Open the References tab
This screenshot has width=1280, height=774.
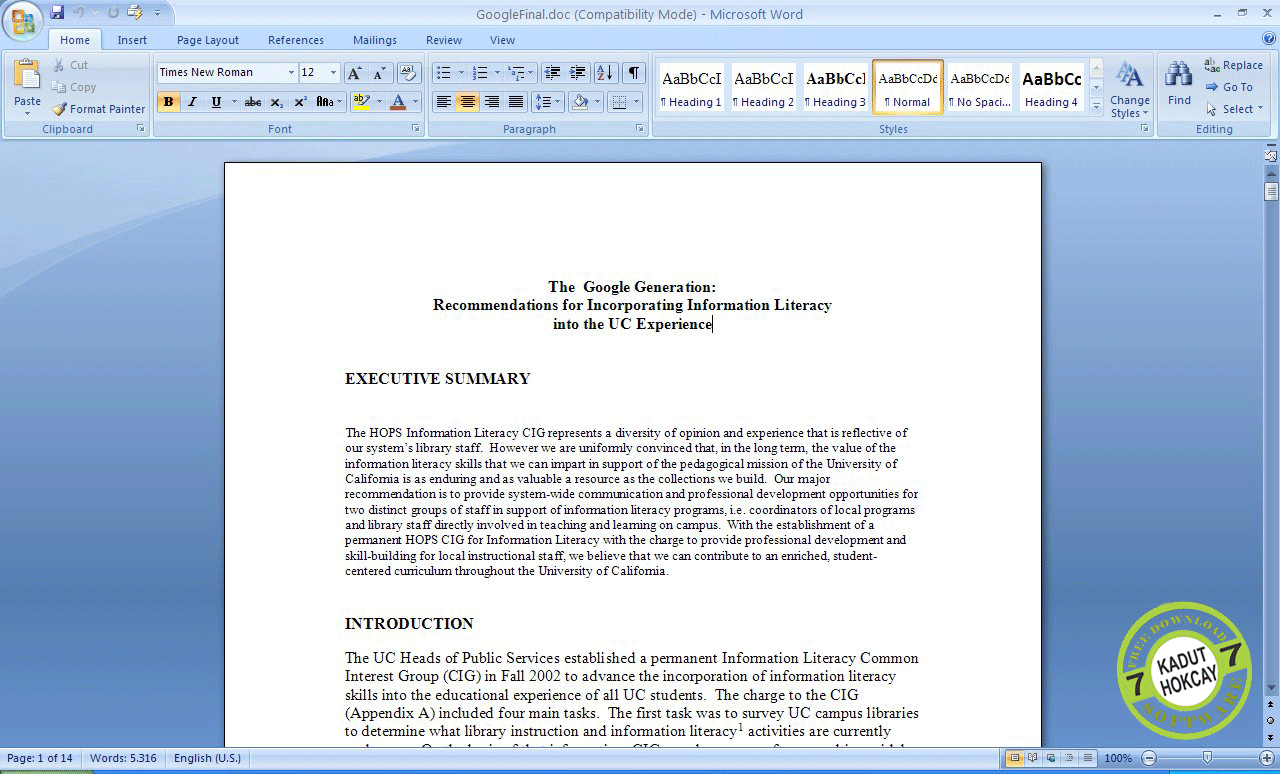pyautogui.click(x=296, y=40)
